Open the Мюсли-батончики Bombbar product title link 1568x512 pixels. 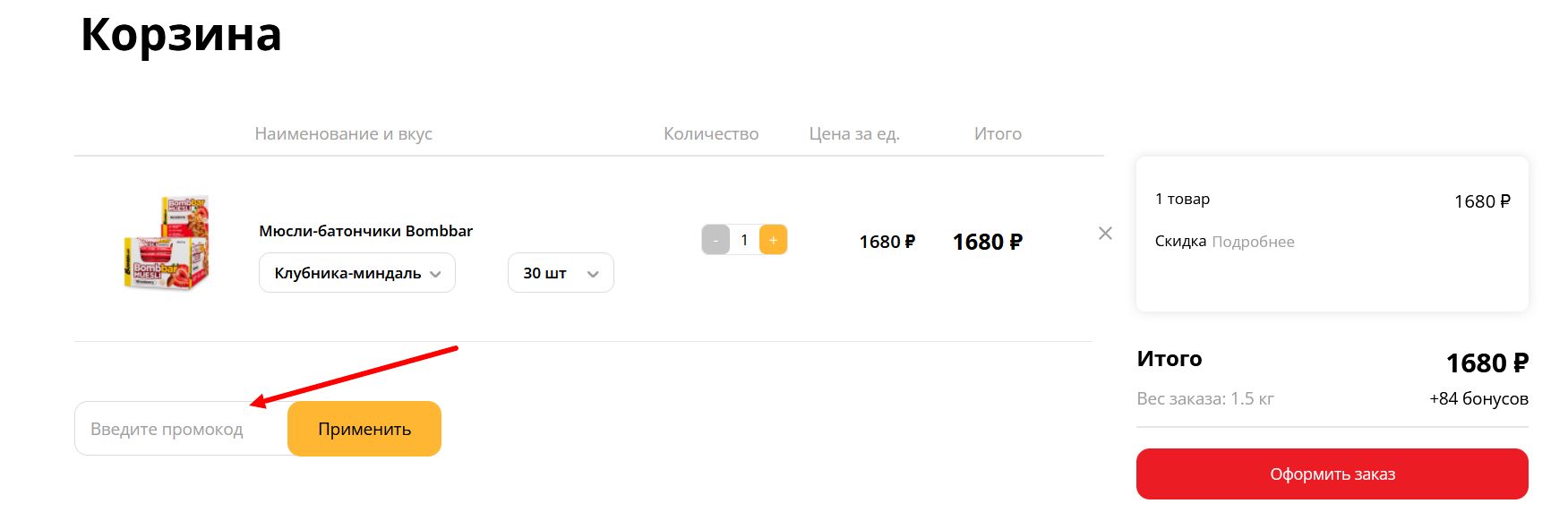pos(365,231)
